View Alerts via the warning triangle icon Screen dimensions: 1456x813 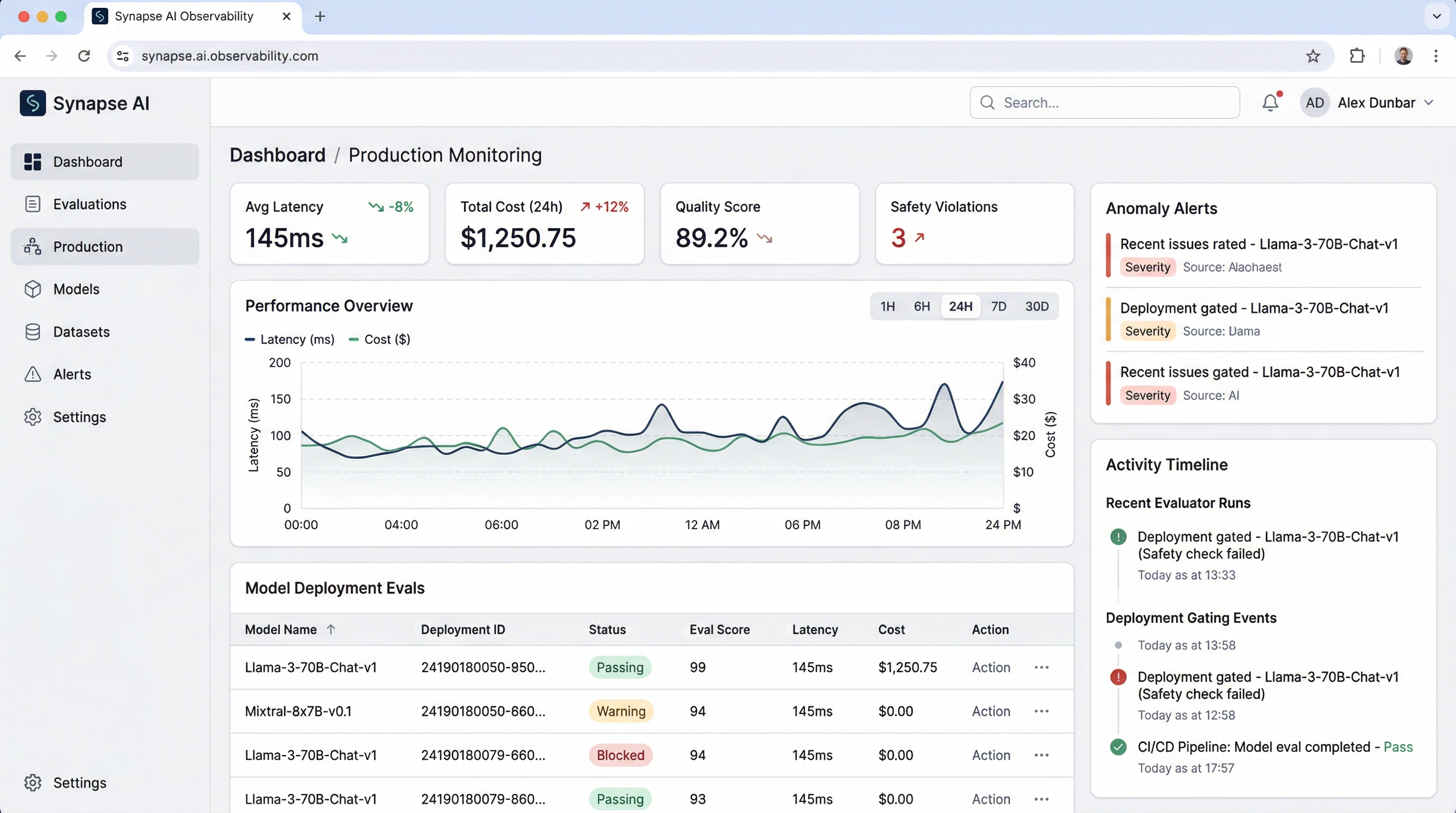[32, 374]
